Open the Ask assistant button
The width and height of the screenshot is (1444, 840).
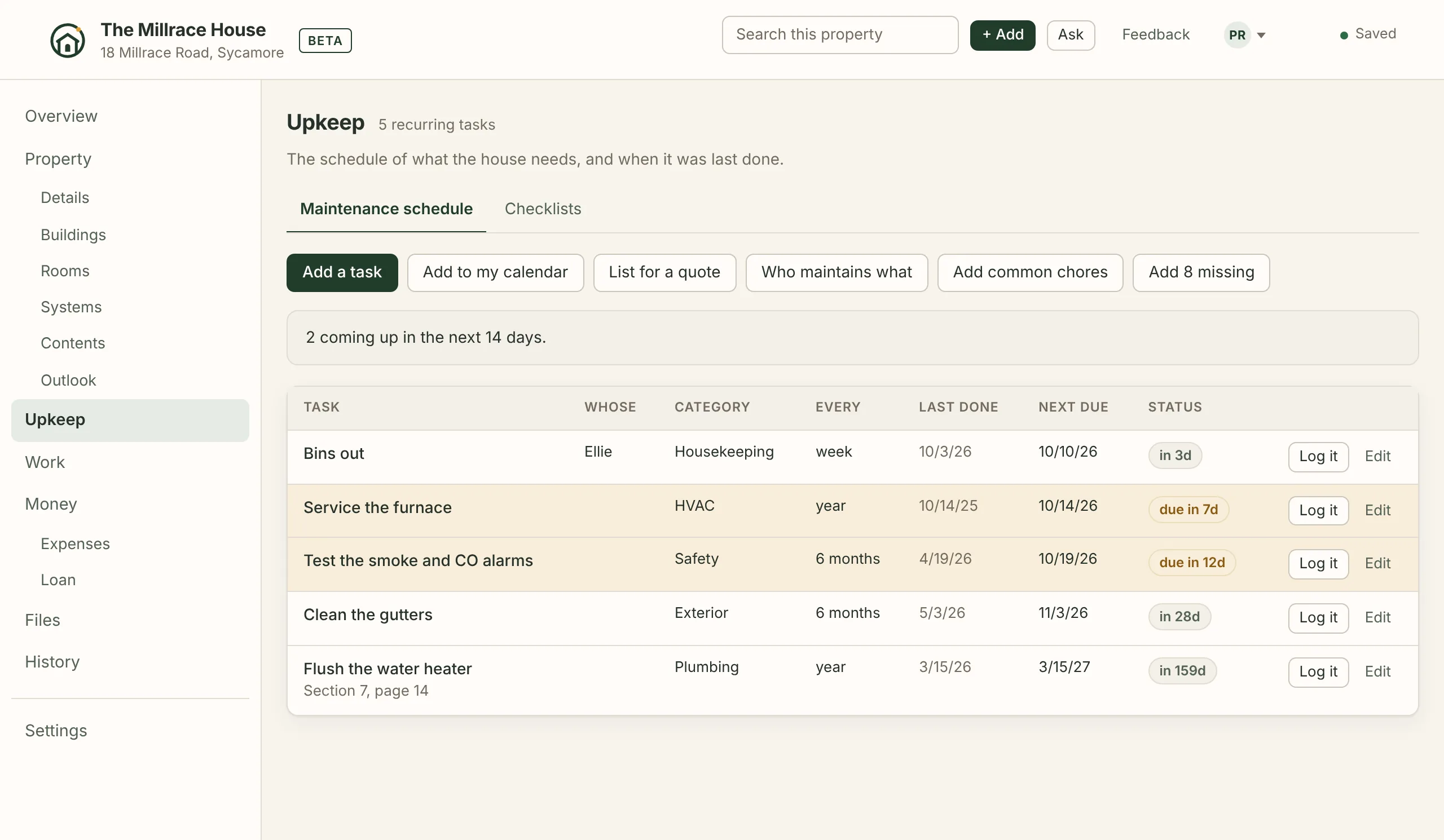[x=1070, y=35]
